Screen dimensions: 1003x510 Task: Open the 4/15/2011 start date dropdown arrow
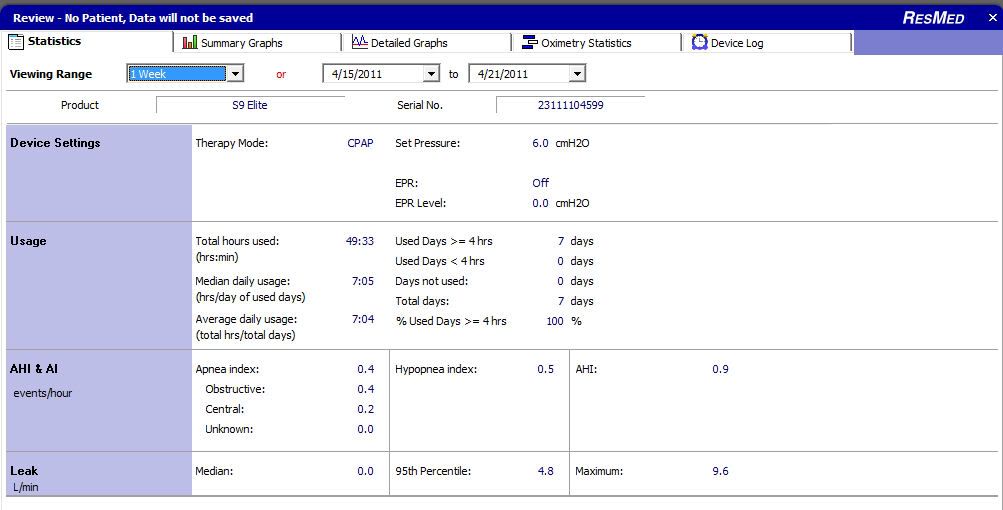[432, 74]
